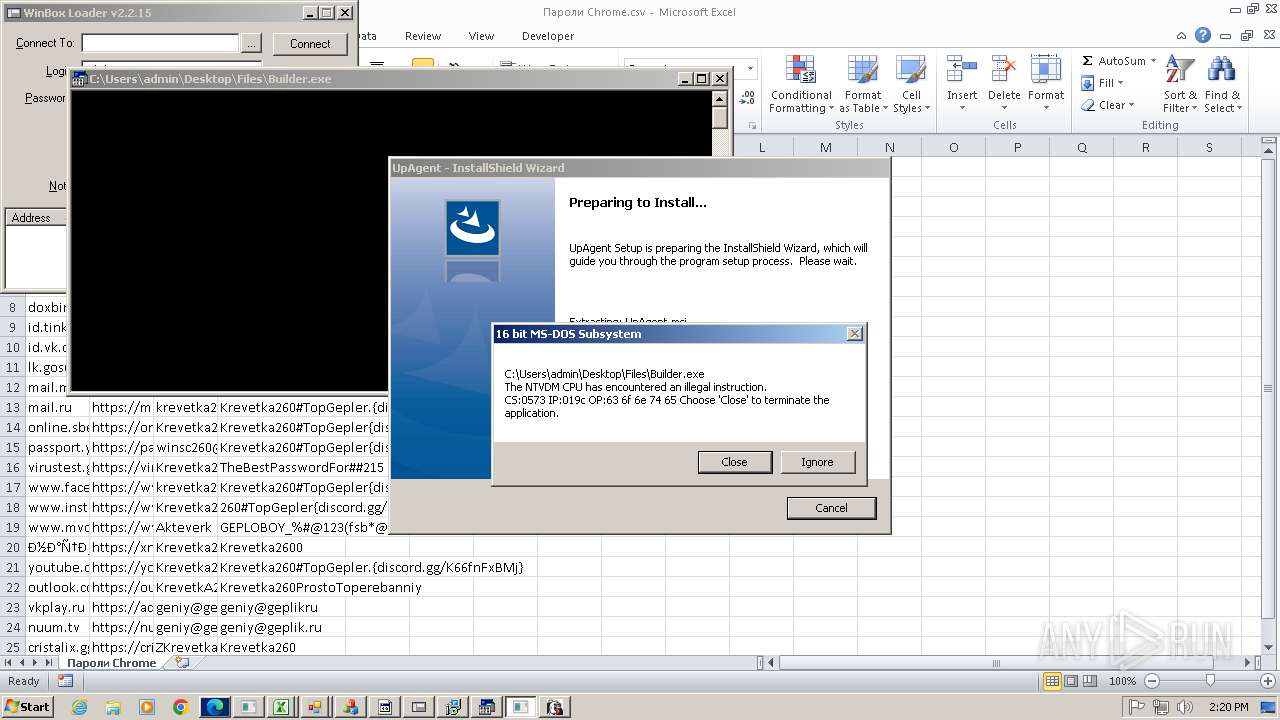Open the Developer ribbon tab
The image size is (1280, 720).
point(548,36)
